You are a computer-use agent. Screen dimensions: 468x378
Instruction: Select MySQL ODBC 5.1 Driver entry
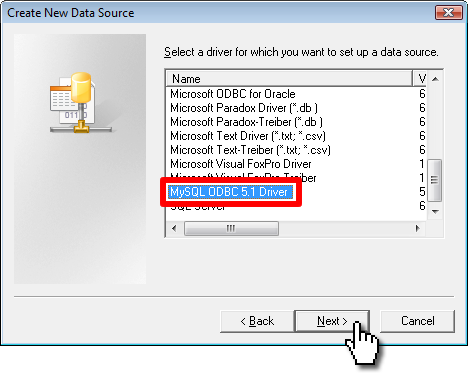pyautogui.click(x=230, y=192)
